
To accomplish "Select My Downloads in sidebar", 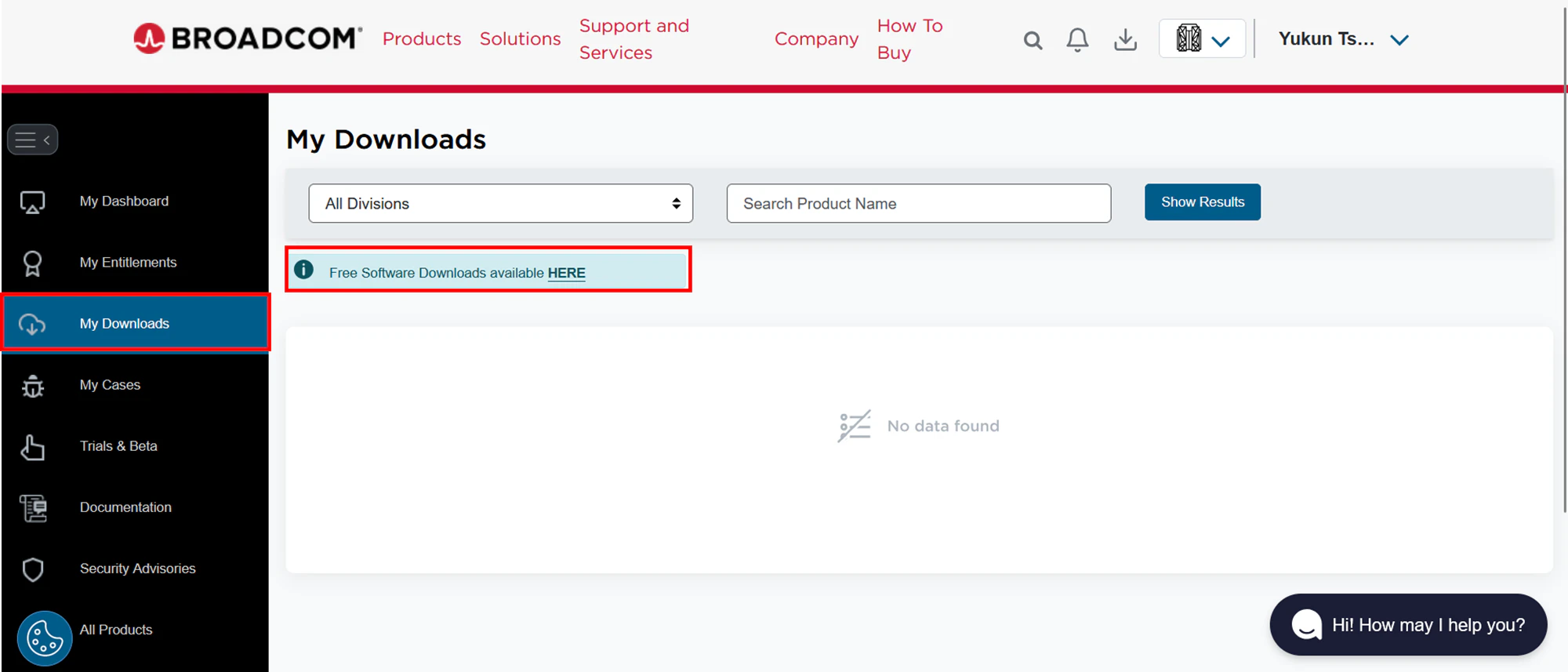I will [x=135, y=323].
